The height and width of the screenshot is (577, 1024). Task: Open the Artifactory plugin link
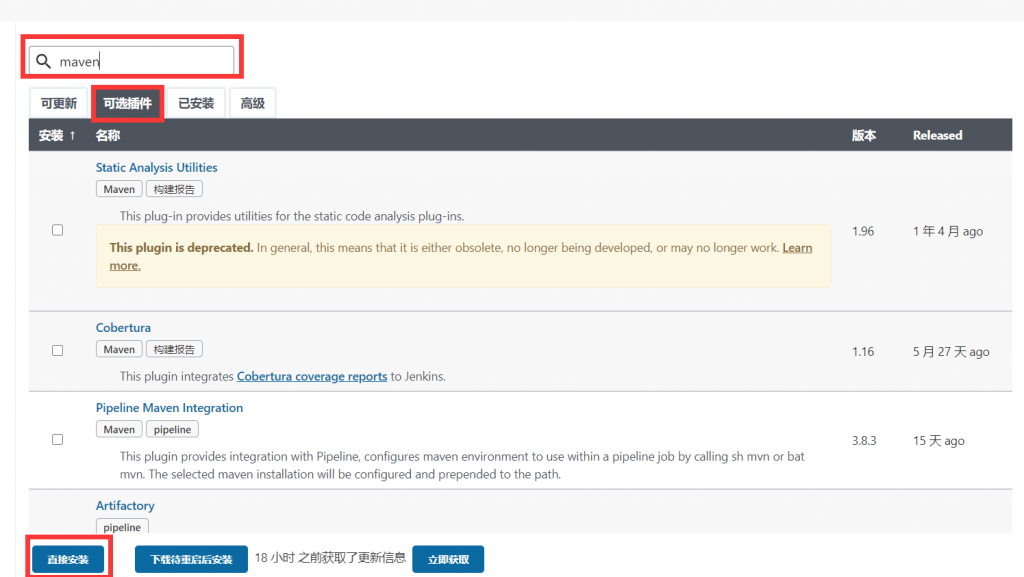pyautogui.click(x=125, y=506)
